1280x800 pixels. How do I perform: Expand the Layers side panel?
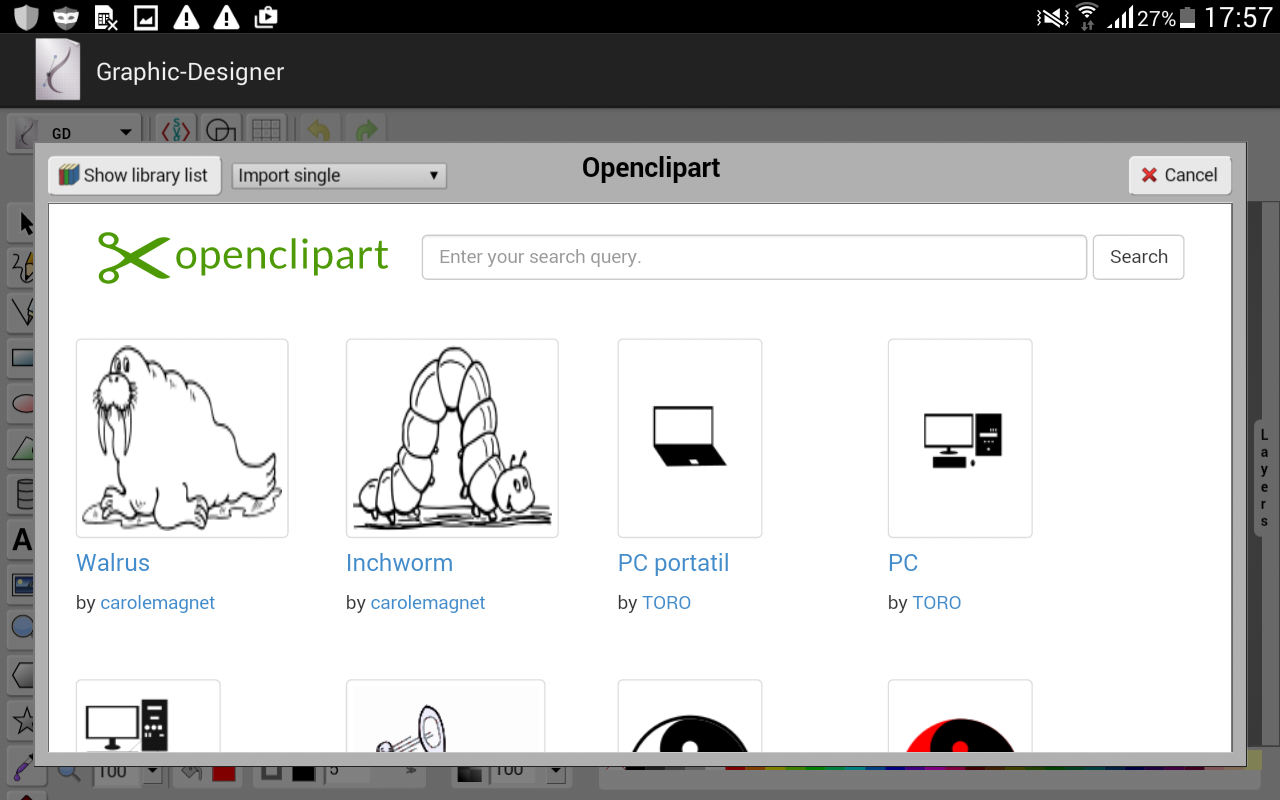pyautogui.click(x=1264, y=478)
